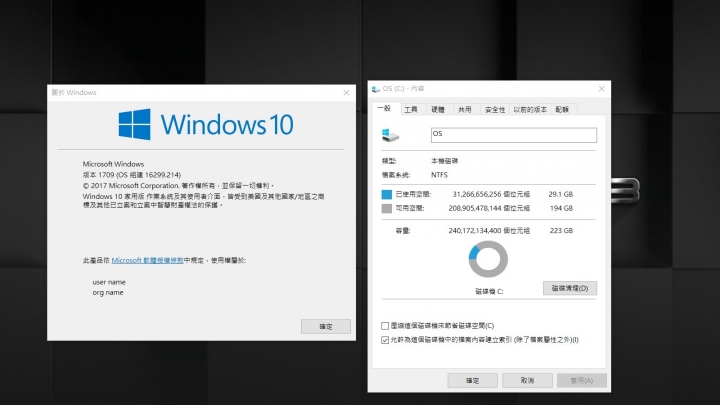Viewport: 720px width, 405px height.
Task: Click the 208,905,478,144 free bytes value
Action: (x=475, y=208)
